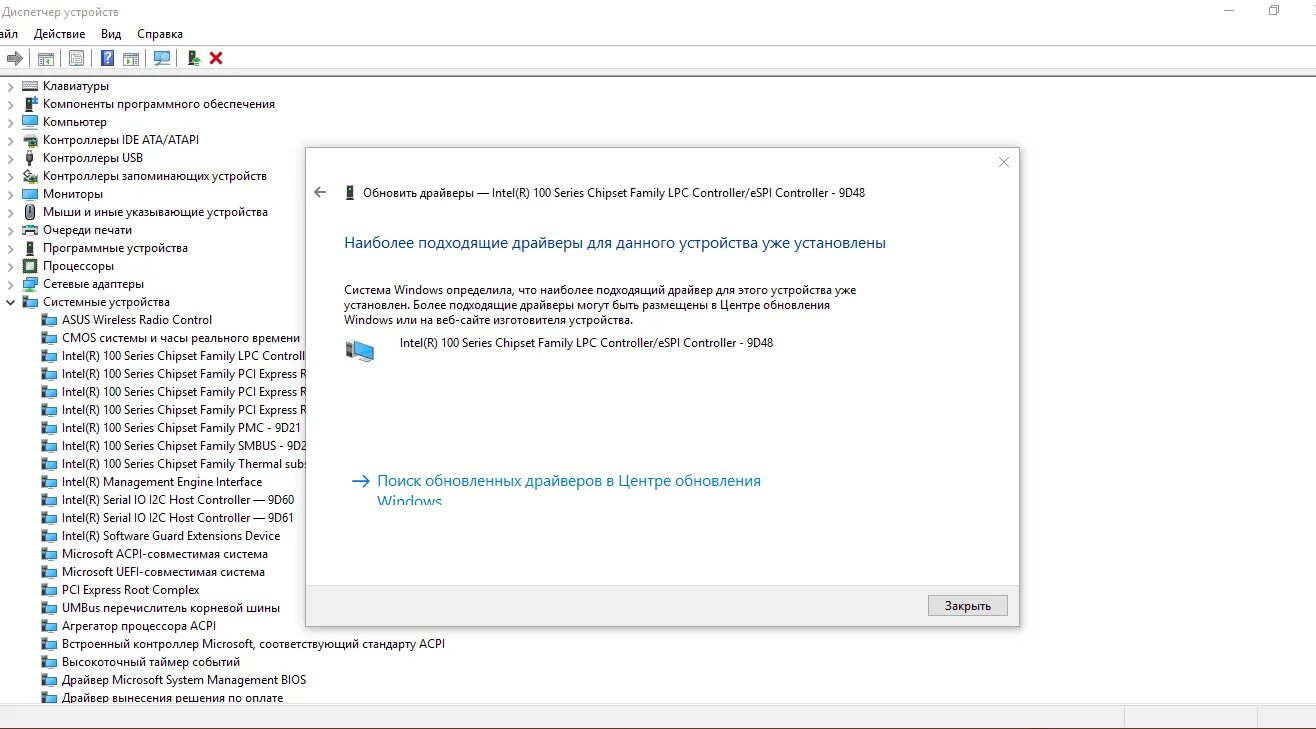This screenshot has height=729, width=1316.
Task: Close the Обновить драйверы dialog with the X
Action: 1004,162
